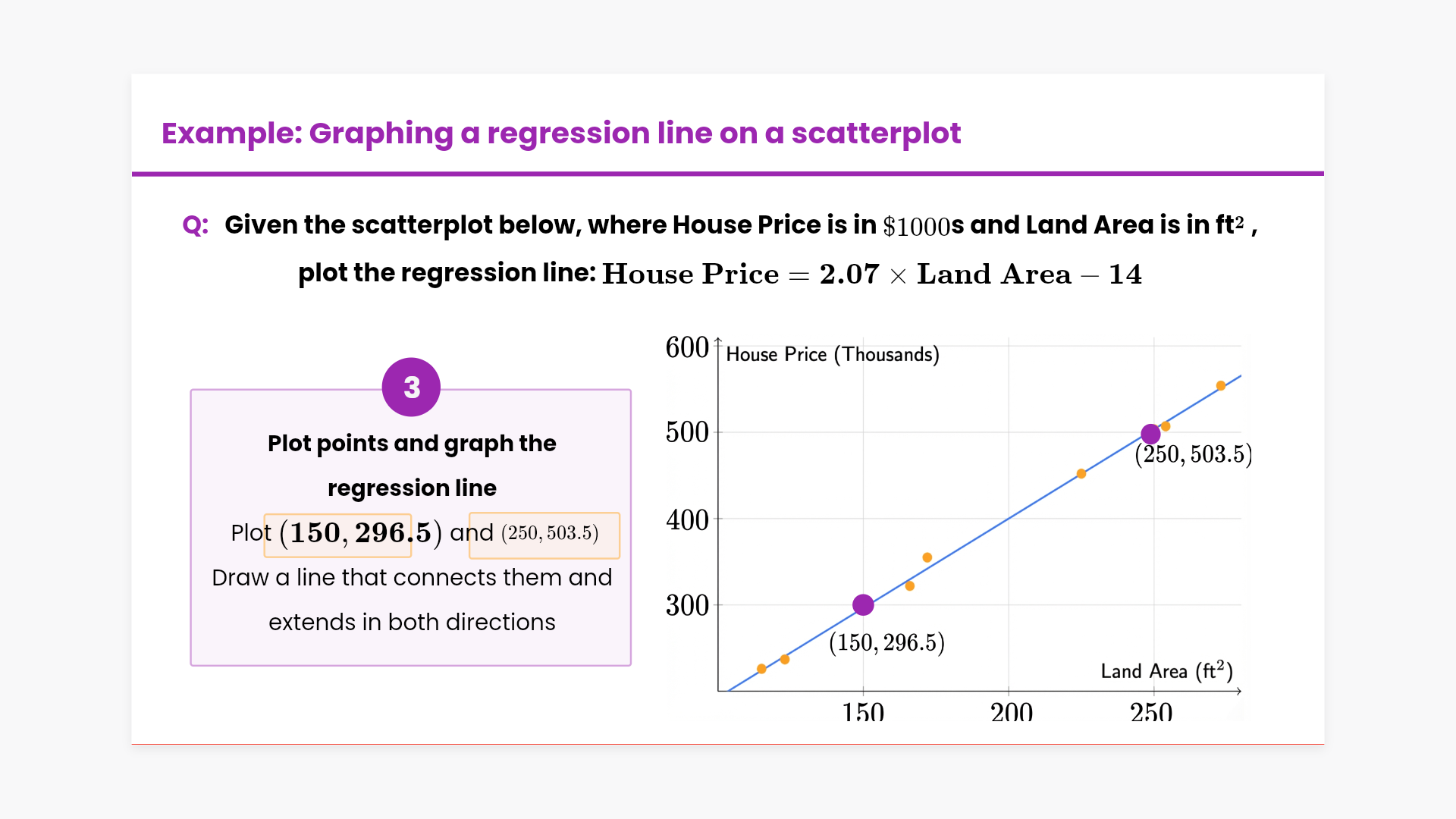Click the regression equation 'House Price = 2.07 × Land Area − 14'
The width and height of the screenshot is (1456, 819).
pyautogui.click(x=871, y=274)
